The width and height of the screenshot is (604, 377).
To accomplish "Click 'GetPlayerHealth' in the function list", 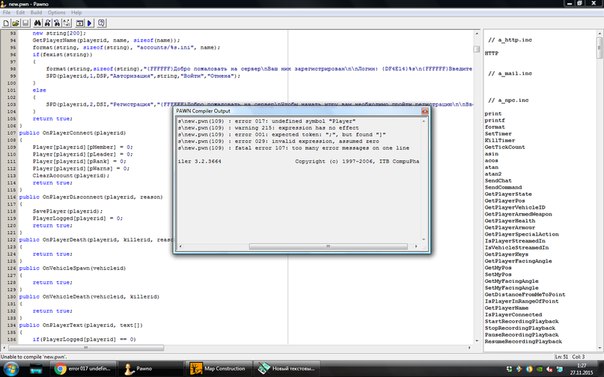I will [x=510, y=221].
